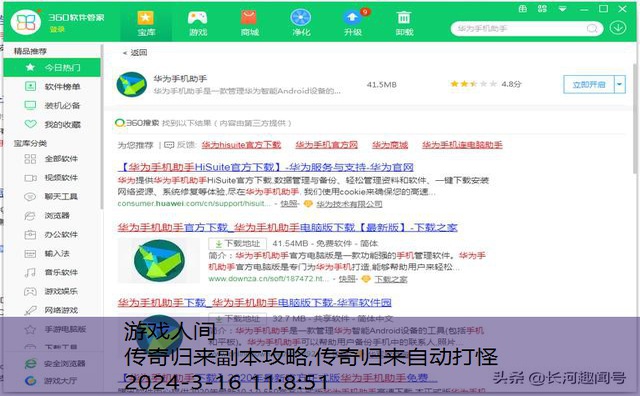
Task: Click the apps grid icon in title bar
Action: point(542,9)
